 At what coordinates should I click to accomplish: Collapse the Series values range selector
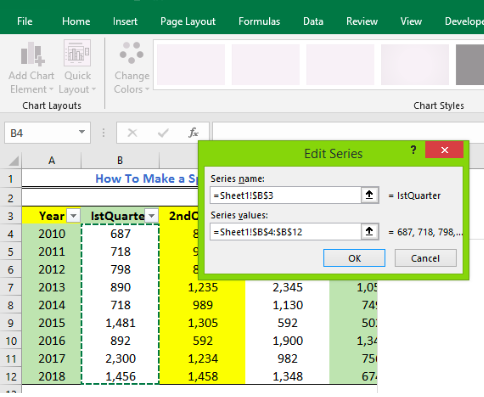369,232
